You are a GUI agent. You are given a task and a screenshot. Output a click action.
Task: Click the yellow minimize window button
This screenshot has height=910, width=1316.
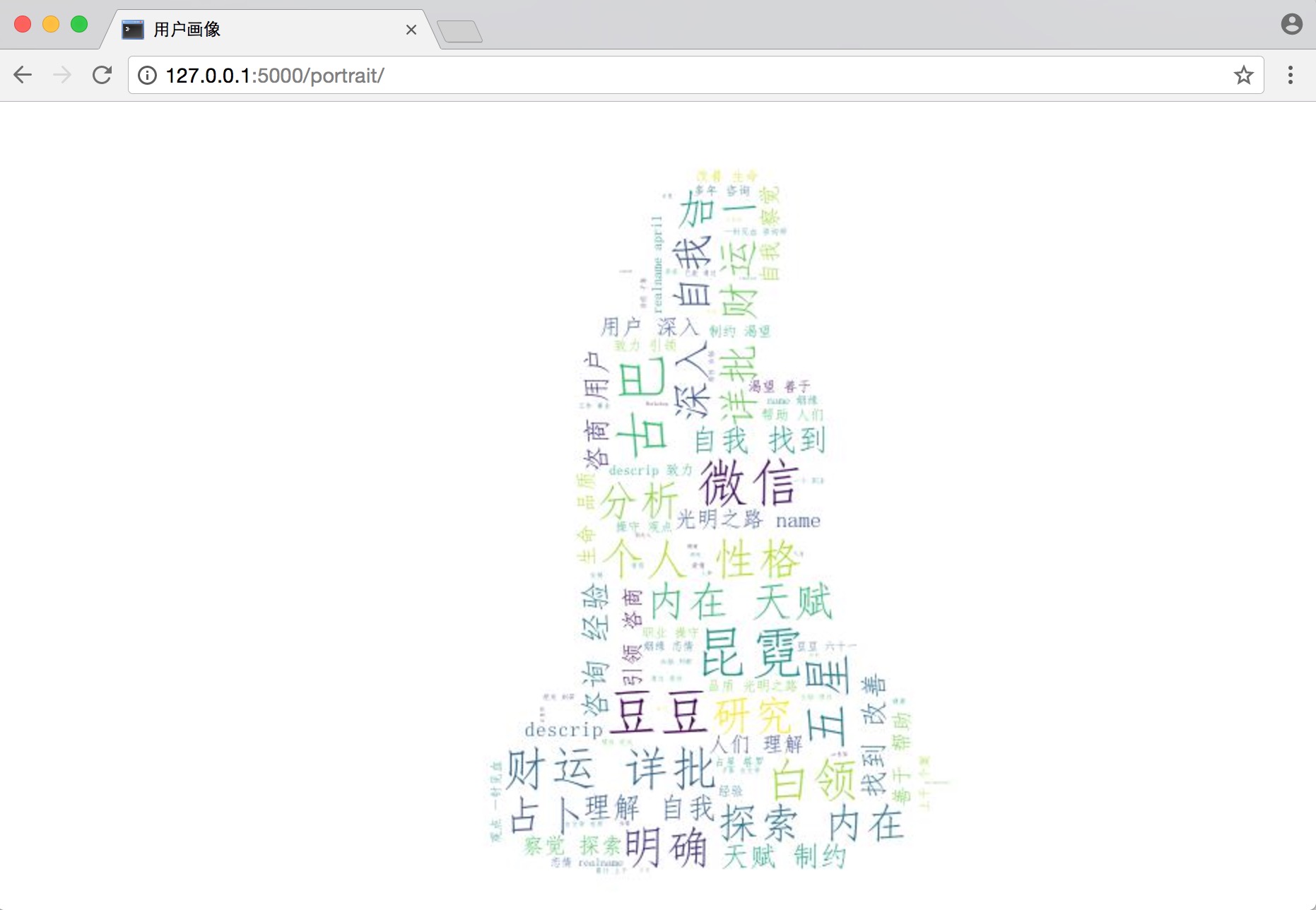(x=51, y=24)
